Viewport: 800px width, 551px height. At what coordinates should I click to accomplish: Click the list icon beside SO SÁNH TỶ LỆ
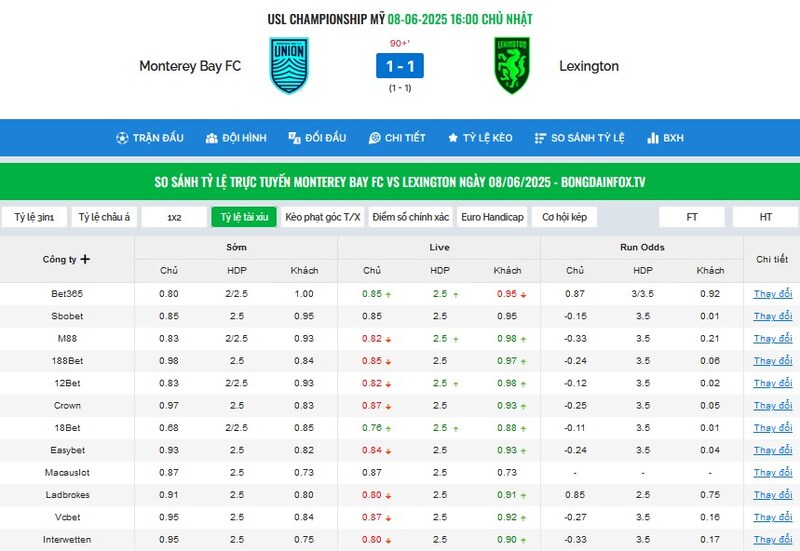click(540, 138)
